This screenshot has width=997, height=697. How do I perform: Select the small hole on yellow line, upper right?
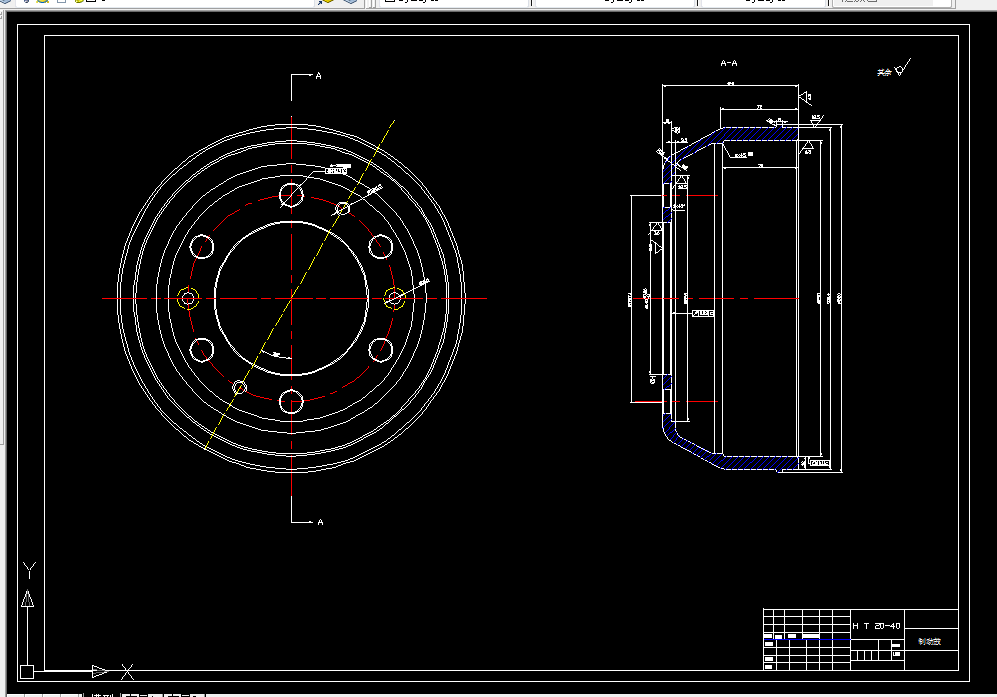tap(343, 209)
